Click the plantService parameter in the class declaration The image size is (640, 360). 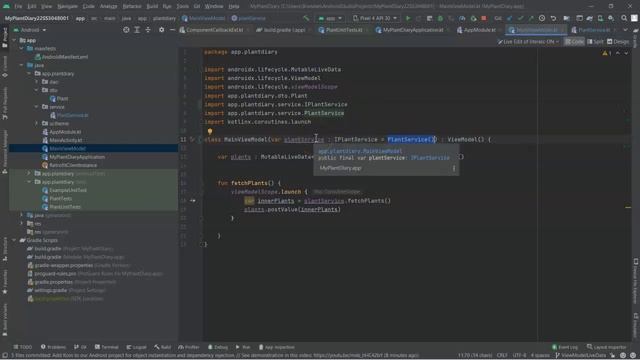point(304,140)
